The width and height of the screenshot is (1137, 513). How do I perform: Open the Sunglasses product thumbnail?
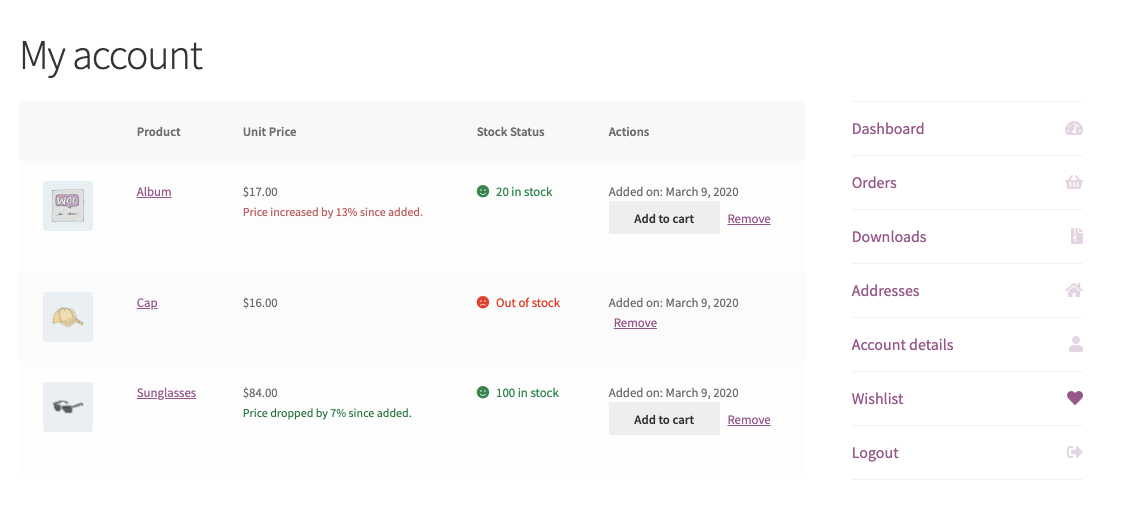(68, 407)
